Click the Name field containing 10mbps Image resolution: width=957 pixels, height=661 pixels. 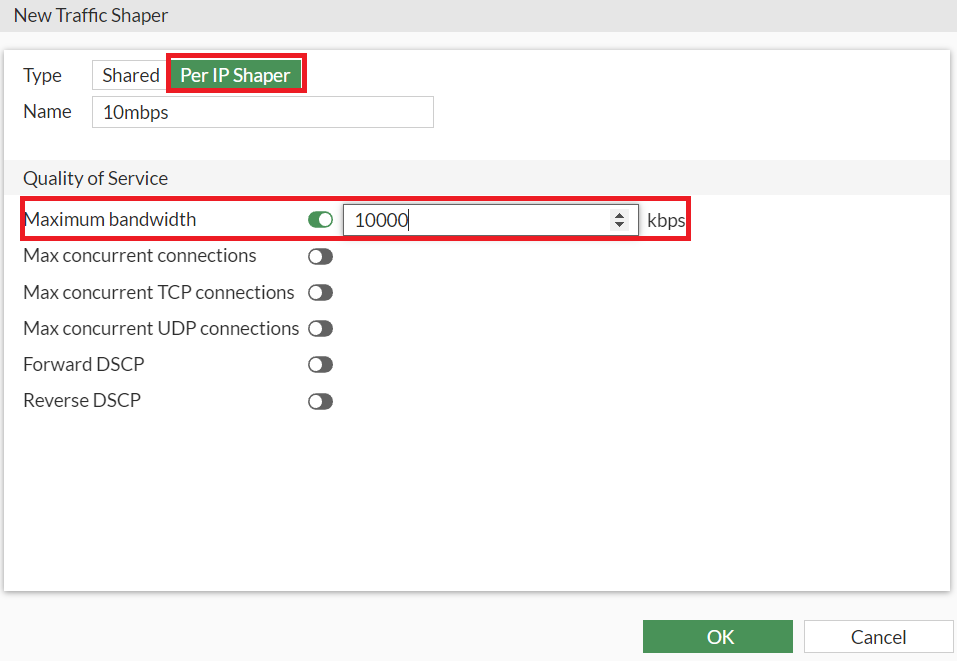[x=262, y=112]
